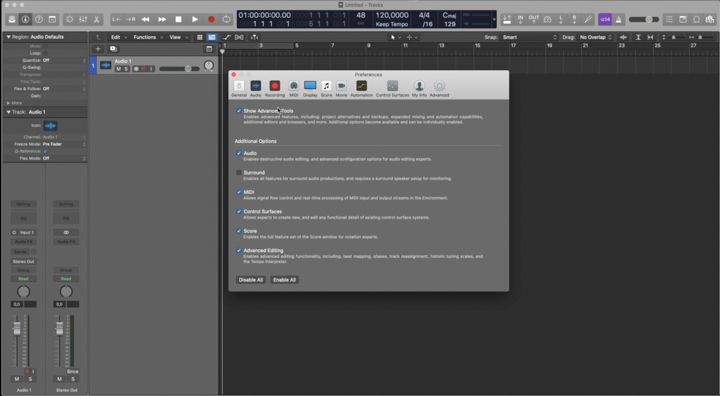Open My Info preferences icon
Image resolution: width=720 pixels, height=396 pixels.
[419, 89]
